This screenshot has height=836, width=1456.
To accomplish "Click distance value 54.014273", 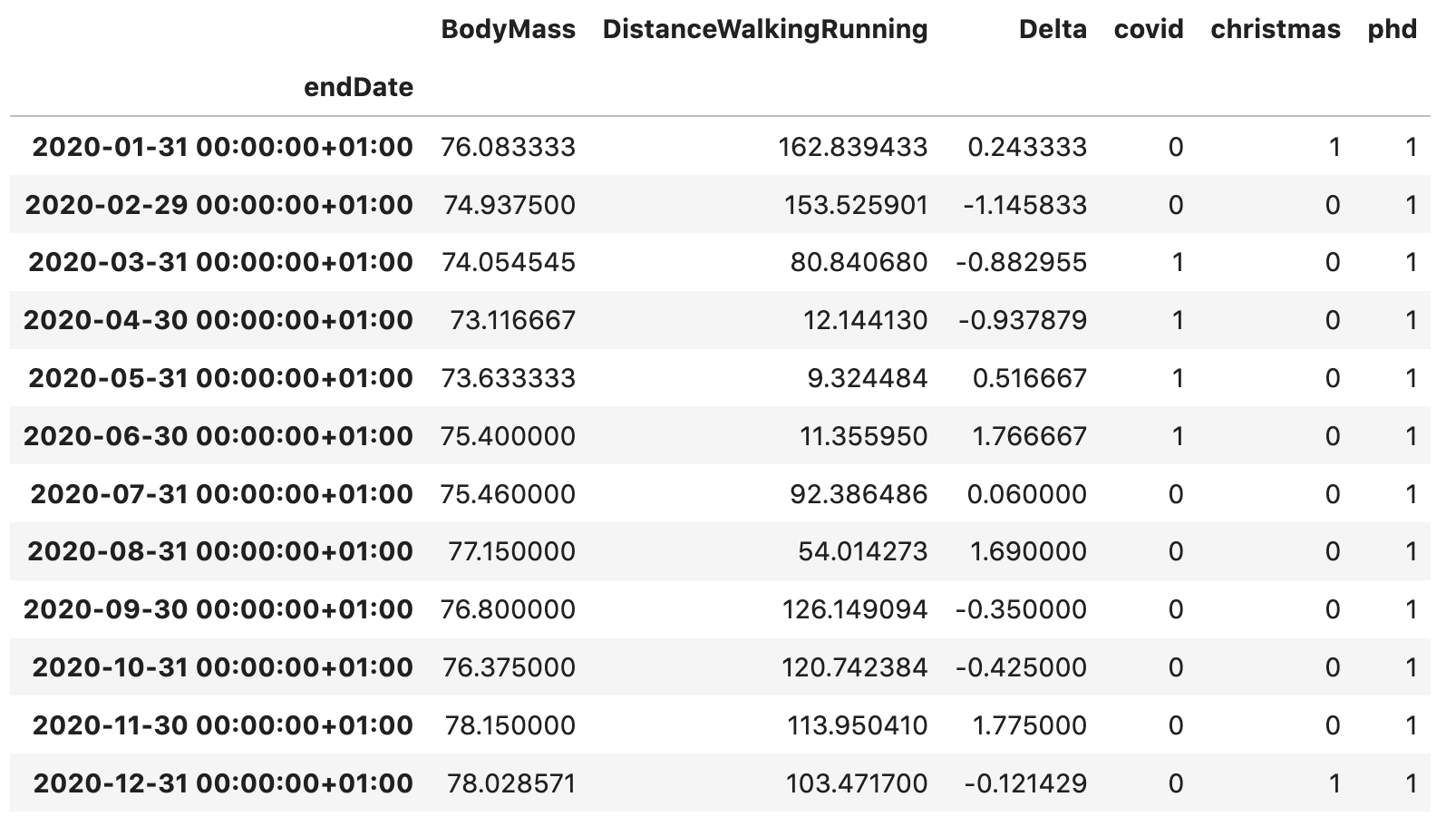I will point(862,552).
